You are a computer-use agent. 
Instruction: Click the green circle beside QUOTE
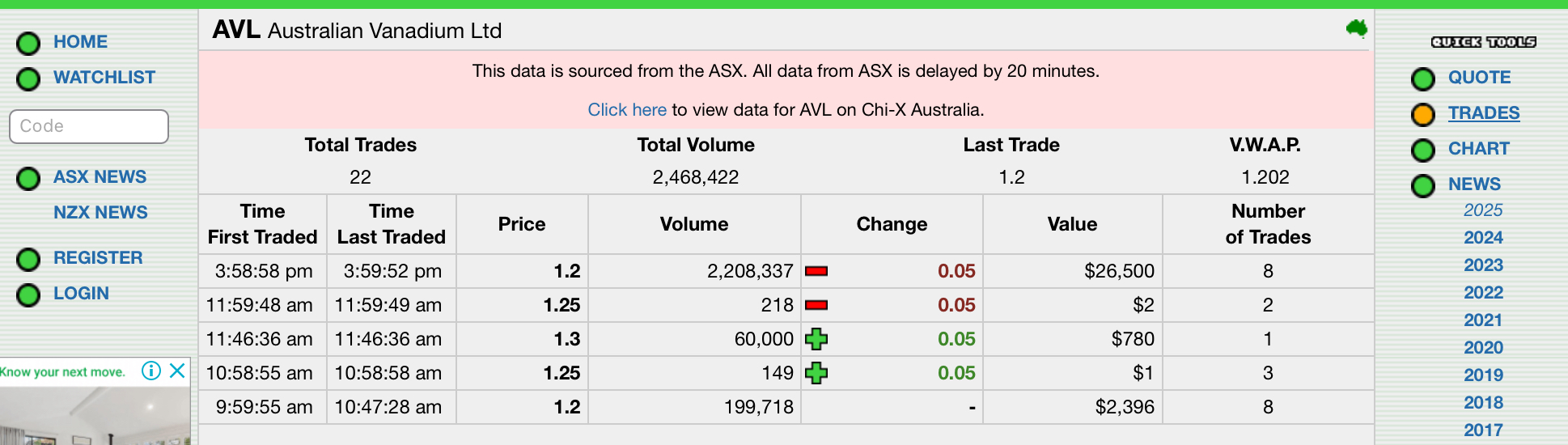pyautogui.click(x=1423, y=79)
